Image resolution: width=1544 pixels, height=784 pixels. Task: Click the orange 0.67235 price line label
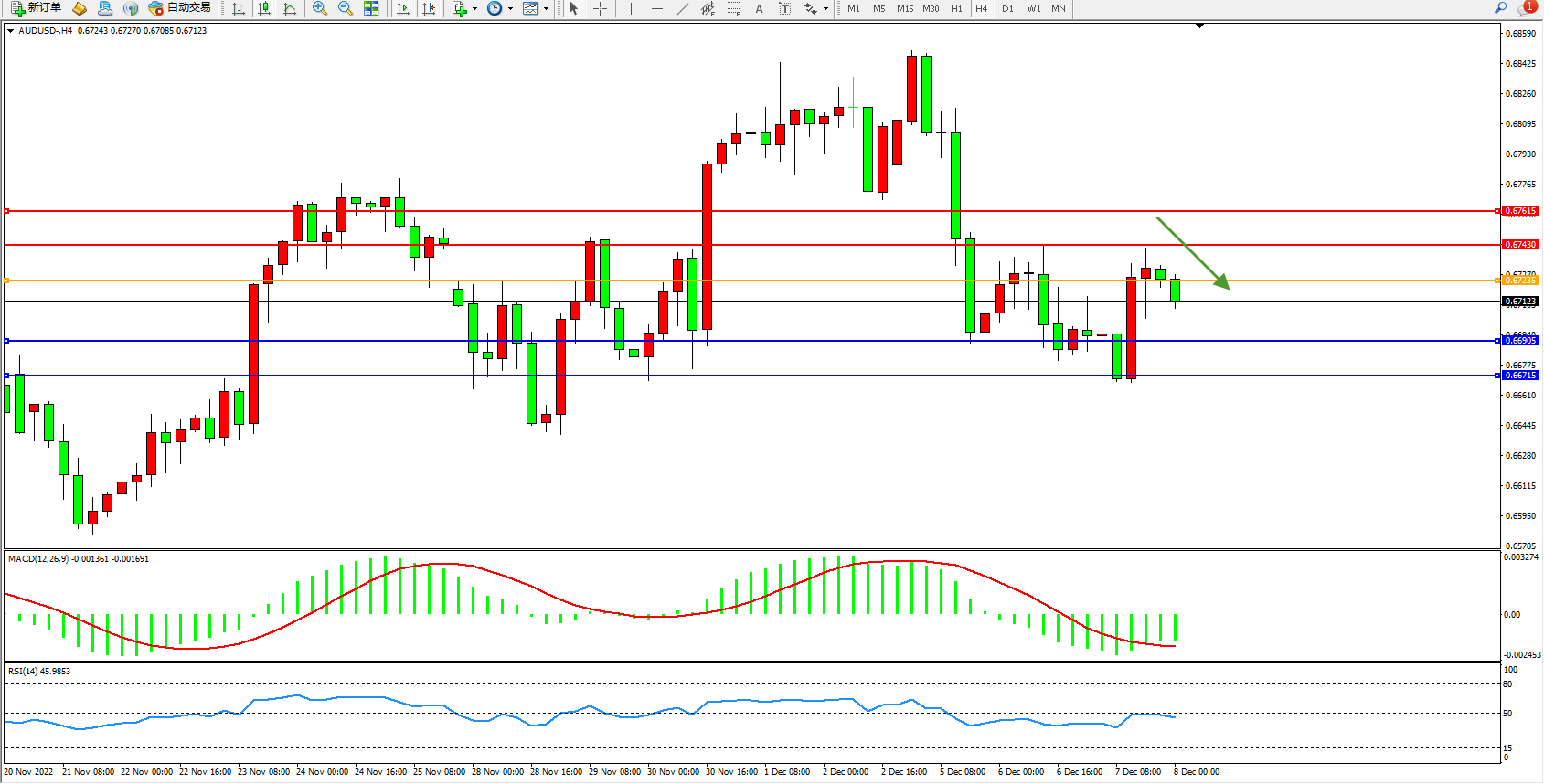coord(1520,281)
